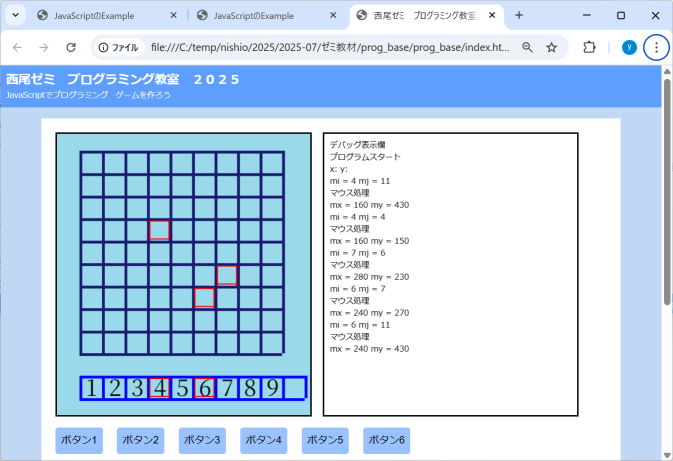Viewport: 673px width, 461px height.
Task: Switch to first JavaScriptのExample tab
Action: pyautogui.click(x=107, y=16)
